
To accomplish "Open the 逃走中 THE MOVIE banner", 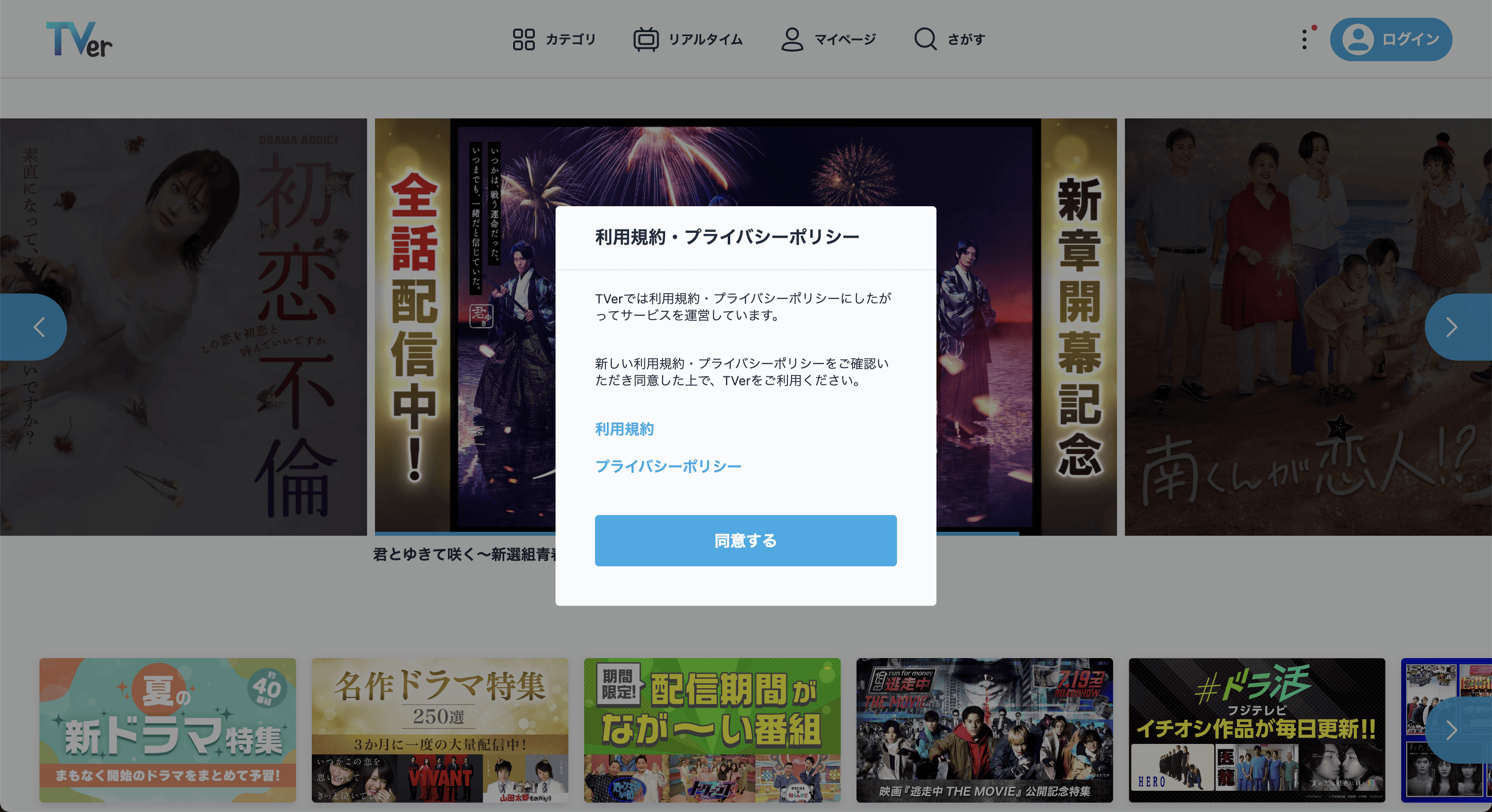I will point(985,730).
